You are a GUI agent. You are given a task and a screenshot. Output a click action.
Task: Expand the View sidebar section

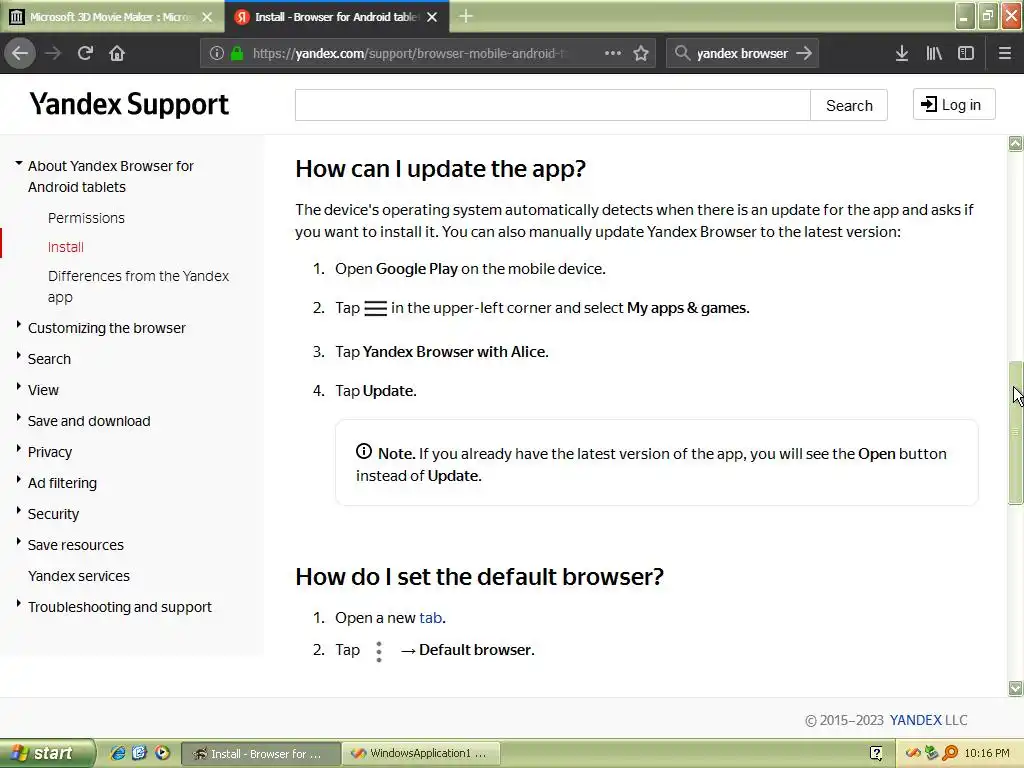pos(43,390)
